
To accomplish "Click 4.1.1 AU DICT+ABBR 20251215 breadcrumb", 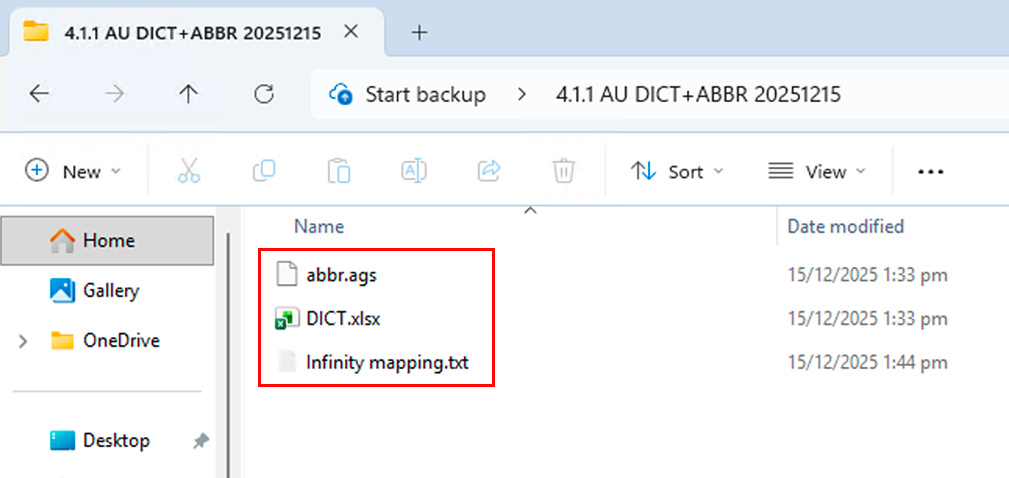I will (698, 95).
